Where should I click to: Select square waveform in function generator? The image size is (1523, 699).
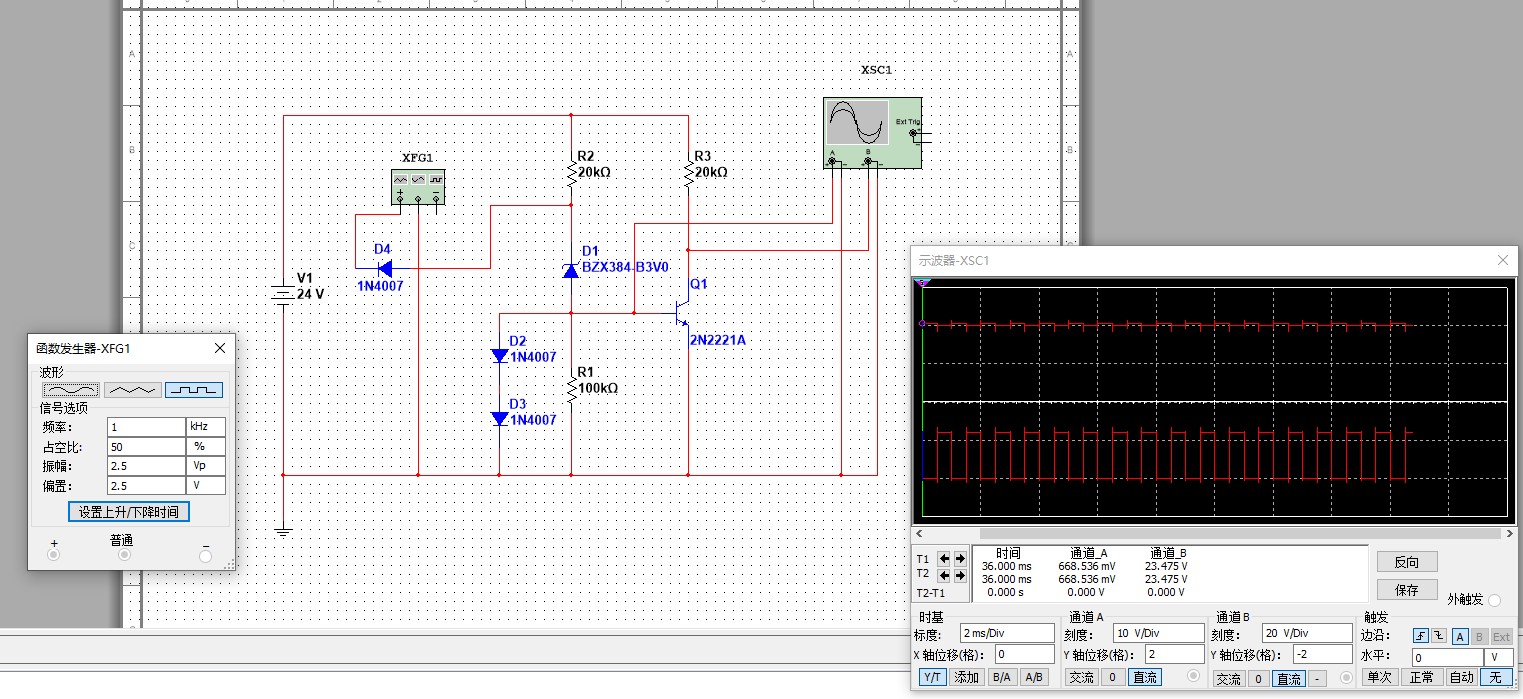194,390
